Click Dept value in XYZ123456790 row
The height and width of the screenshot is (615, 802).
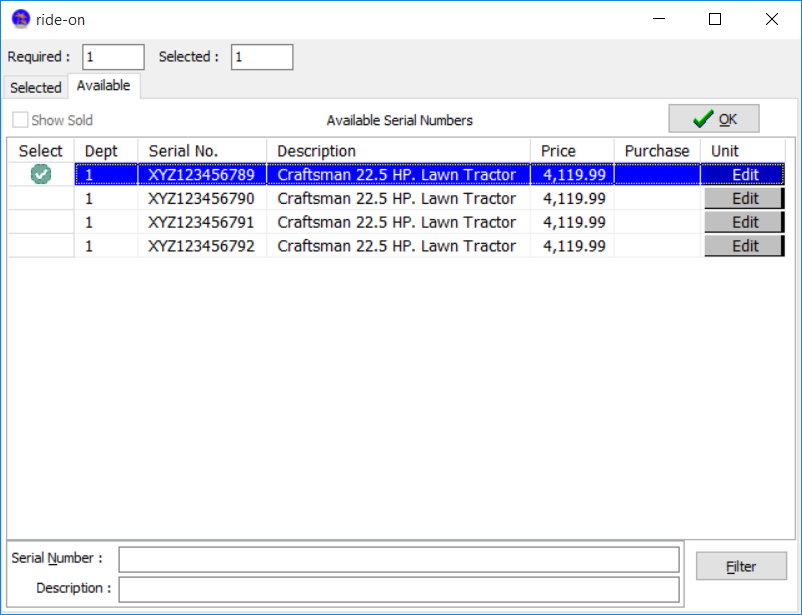point(106,199)
